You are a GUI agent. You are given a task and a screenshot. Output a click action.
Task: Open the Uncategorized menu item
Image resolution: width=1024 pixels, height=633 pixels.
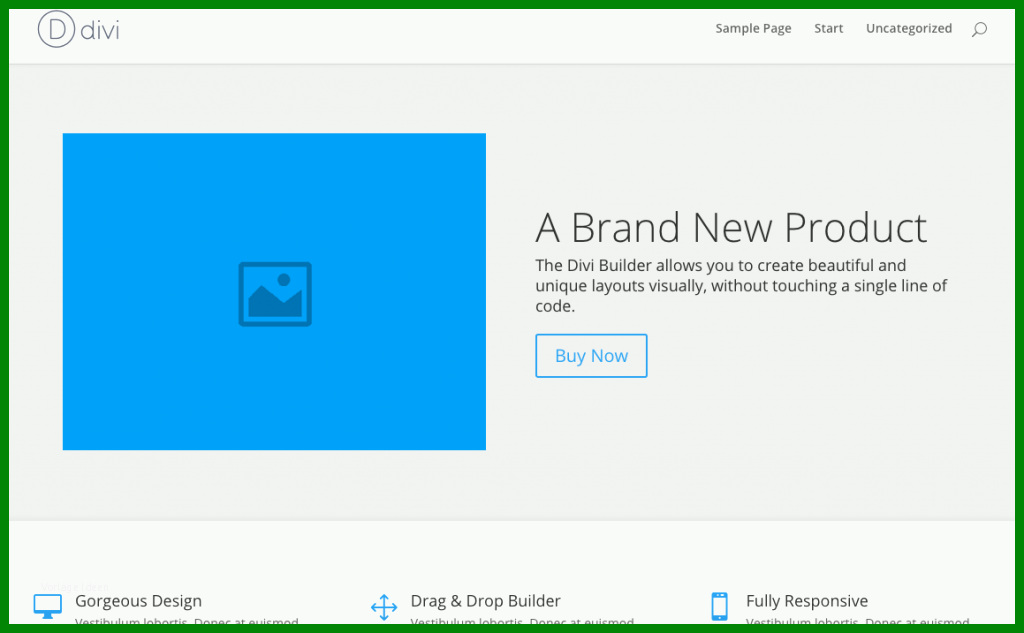[x=909, y=29]
